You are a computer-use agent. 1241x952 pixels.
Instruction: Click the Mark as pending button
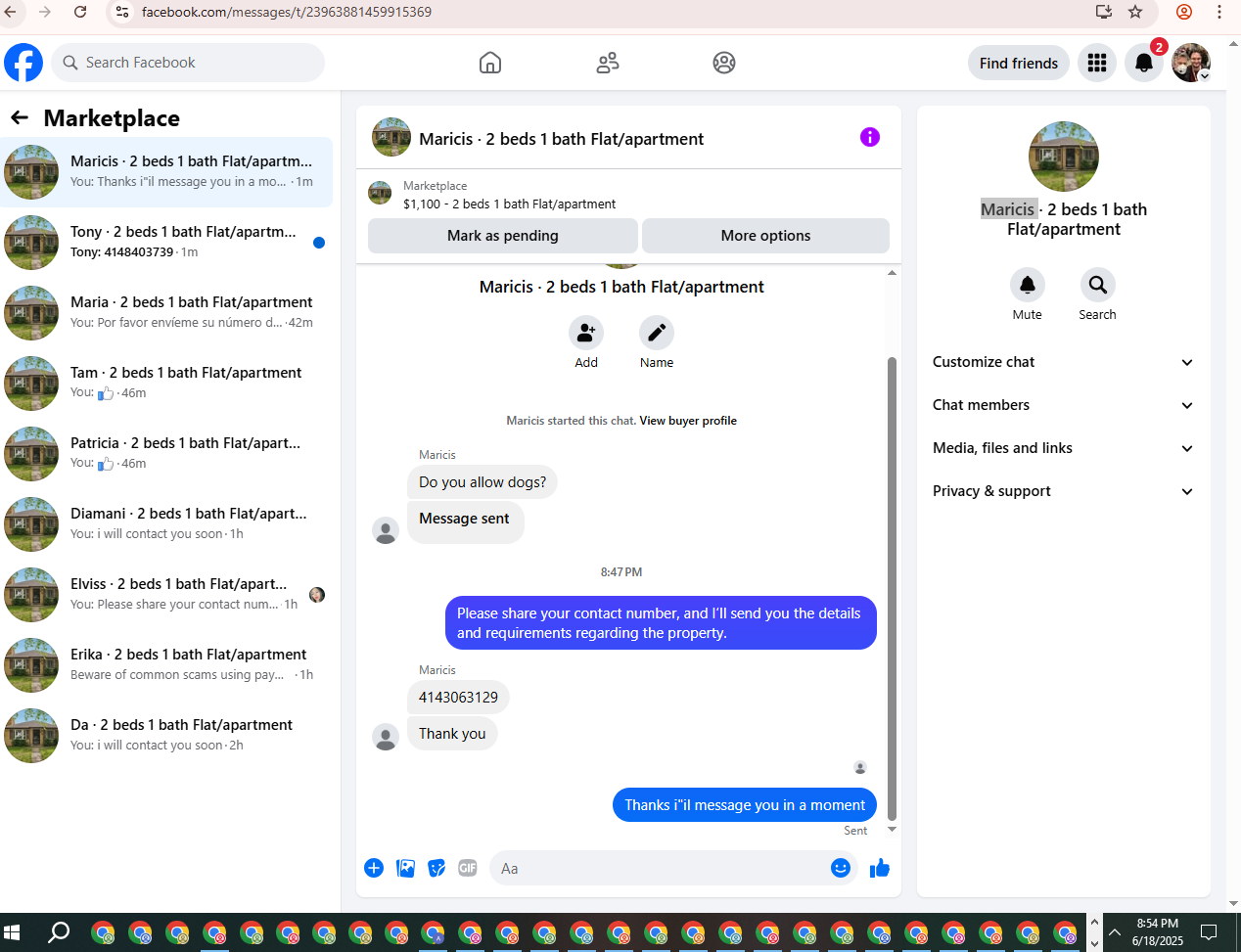pyautogui.click(x=503, y=236)
